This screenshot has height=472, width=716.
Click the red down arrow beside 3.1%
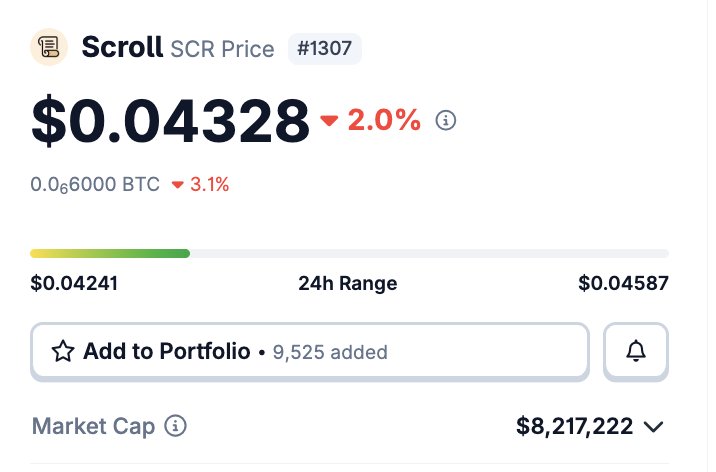point(178,185)
